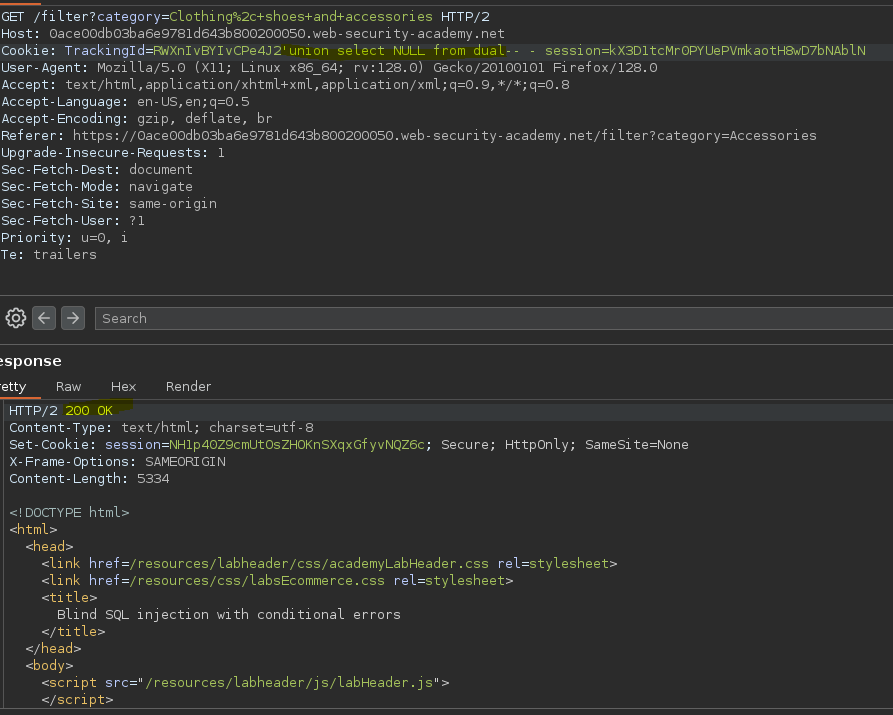Focus the Search input field
This screenshot has width=893, height=715.
(x=494, y=318)
